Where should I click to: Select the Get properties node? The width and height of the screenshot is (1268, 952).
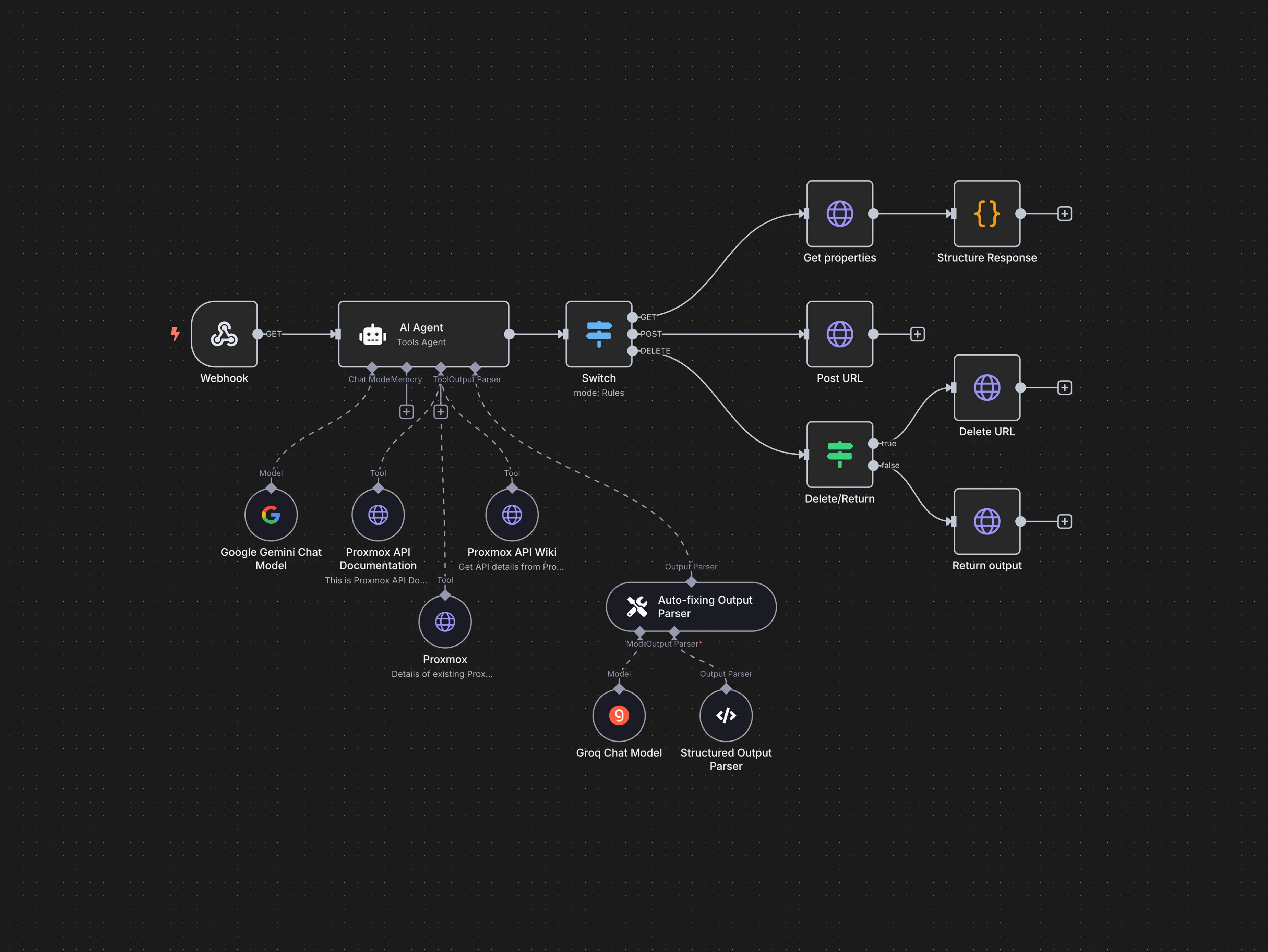[839, 214]
